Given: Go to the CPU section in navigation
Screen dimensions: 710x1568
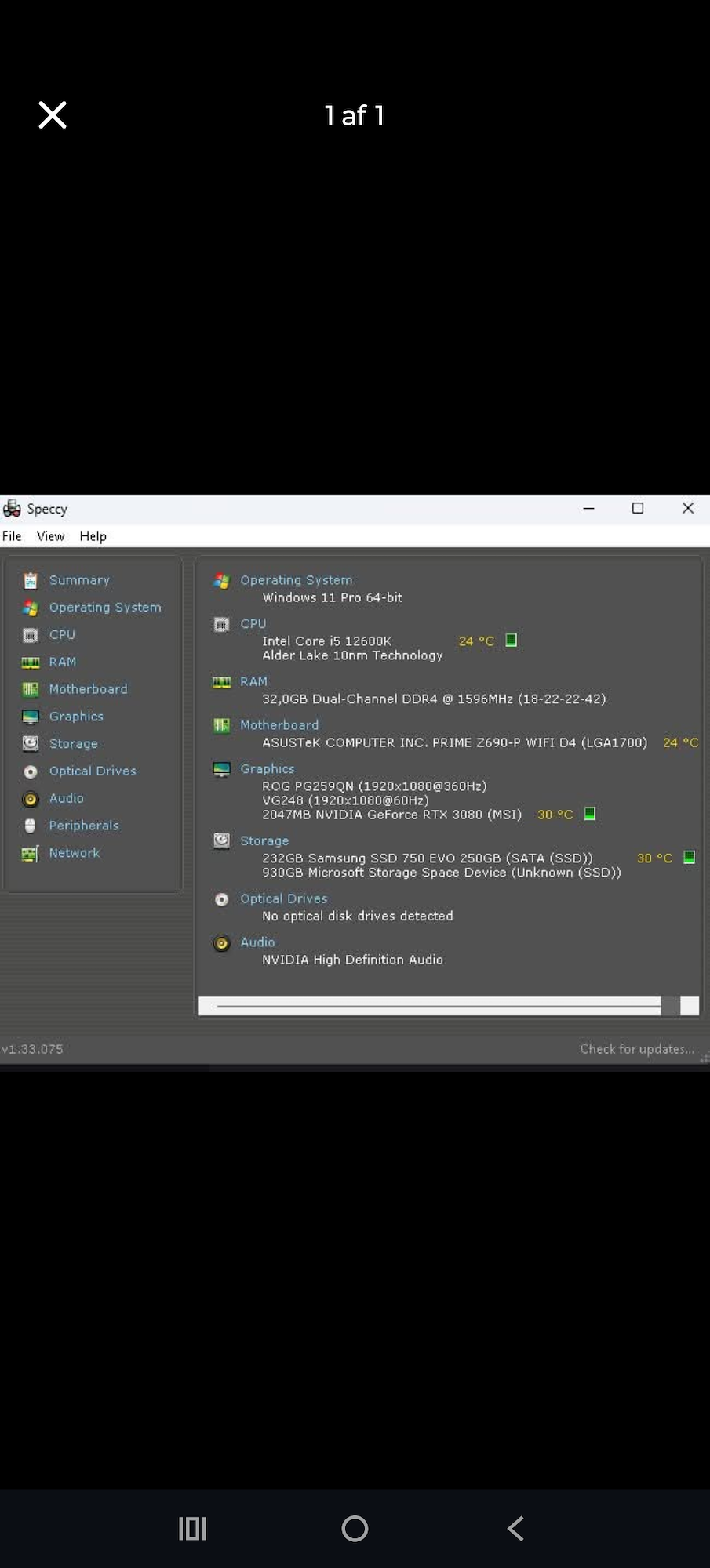Looking at the screenshot, I should pos(62,635).
